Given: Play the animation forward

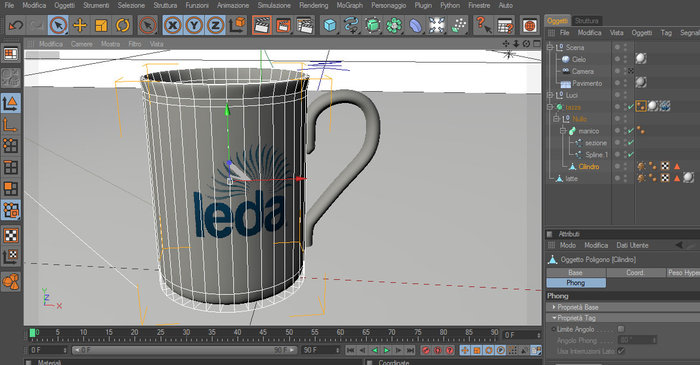Looking at the screenshot, I should tap(387, 350).
